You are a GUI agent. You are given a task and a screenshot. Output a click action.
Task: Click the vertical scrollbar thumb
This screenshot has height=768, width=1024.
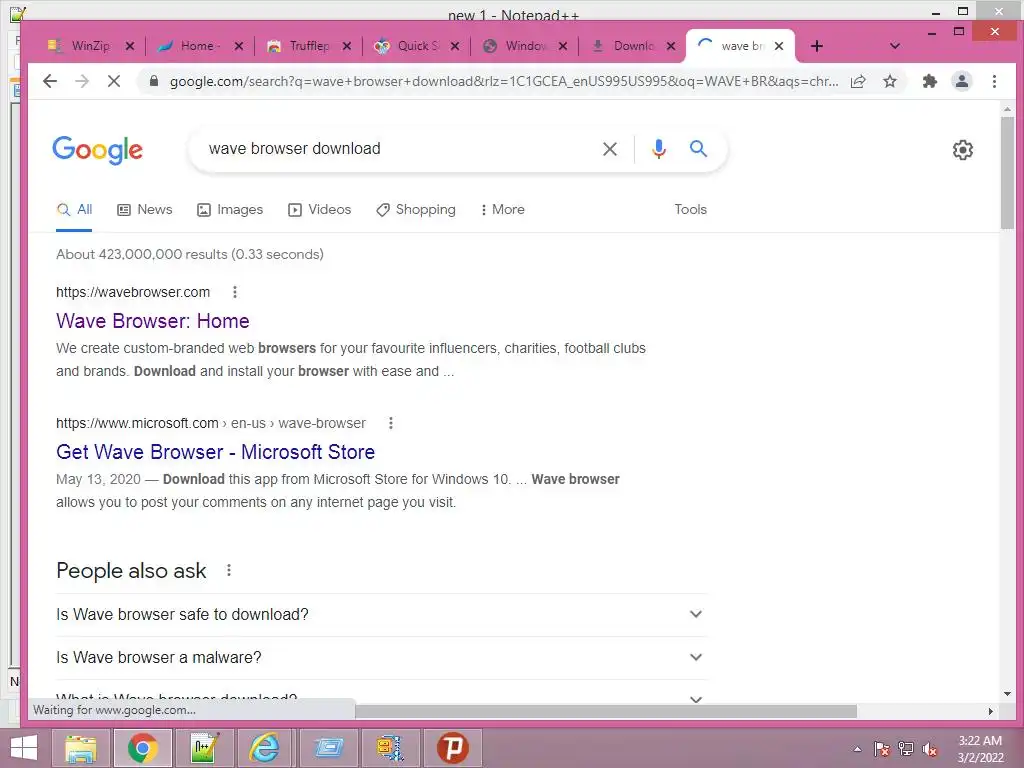click(x=1007, y=173)
